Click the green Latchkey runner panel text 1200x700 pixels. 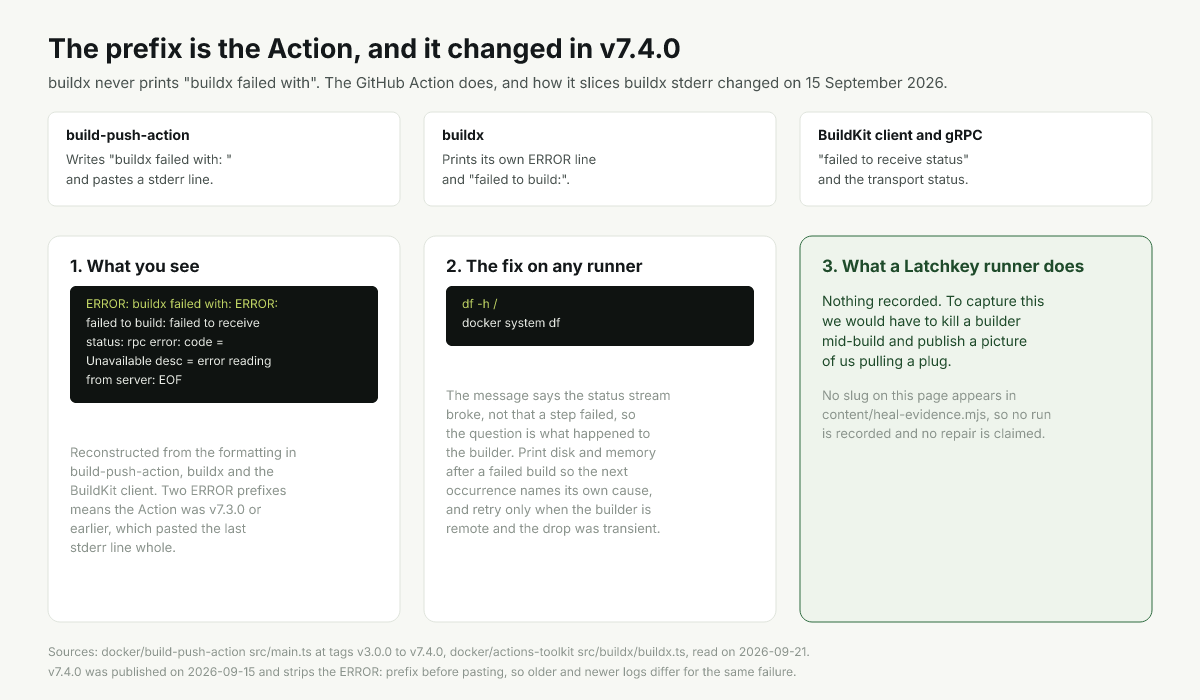(x=933, y=331)
